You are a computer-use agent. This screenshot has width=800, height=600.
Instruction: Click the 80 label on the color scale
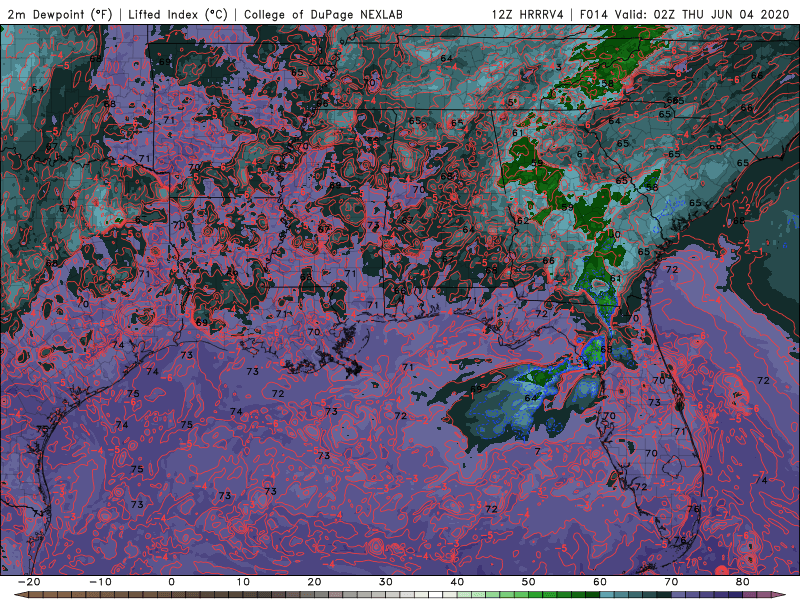743,582
